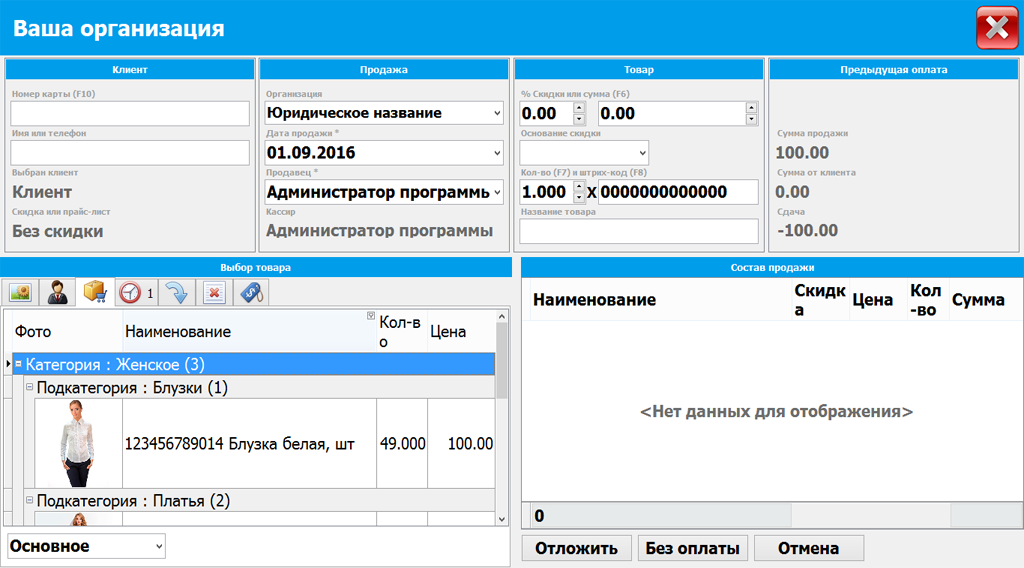This screenshot has height=568, width=1024.
Task: Click the Сумма продажи value 100.00
Action: tap(802, 153)
